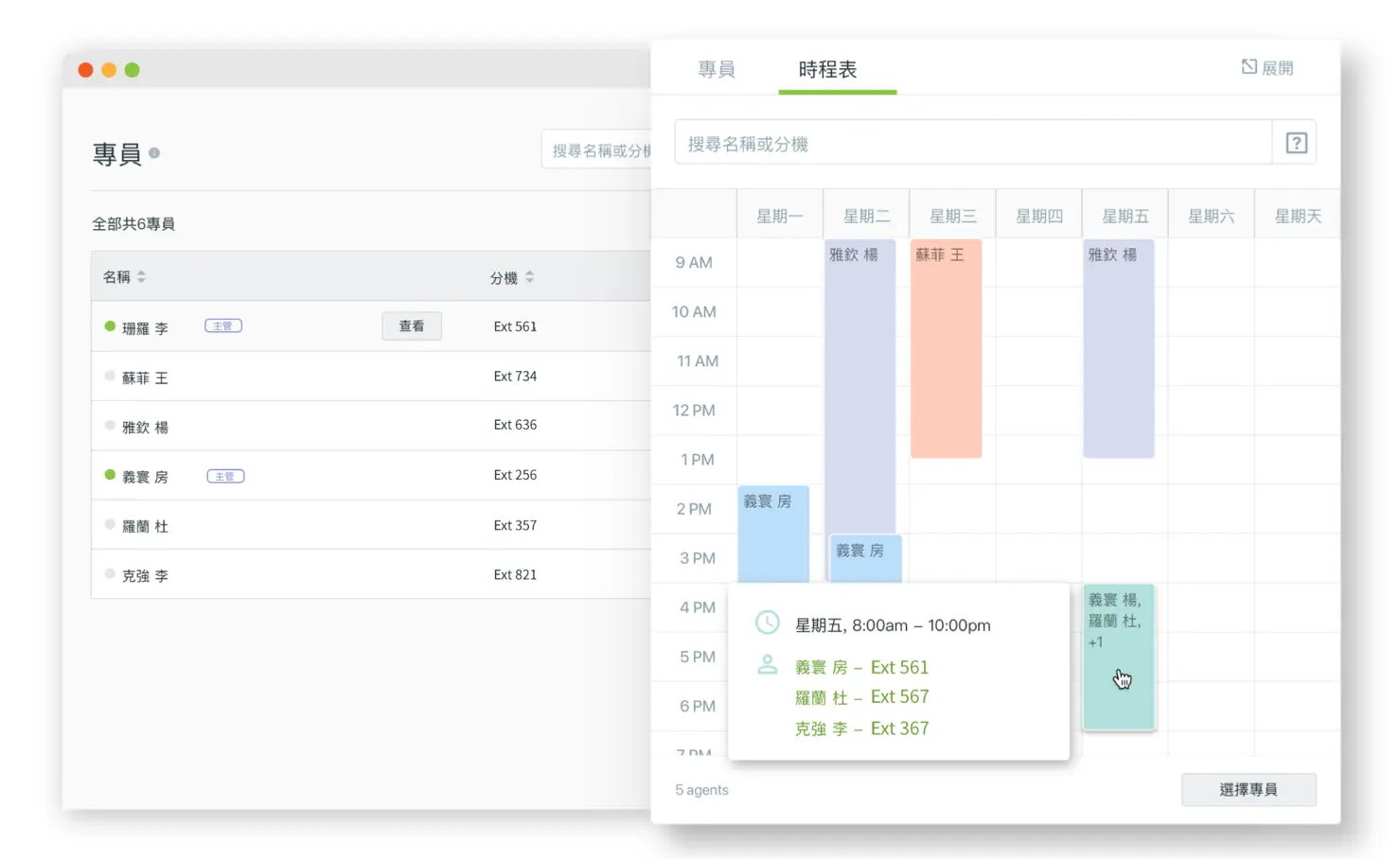This screenshot has height=860, width=1400.
Task: Click grey offline status dot for 蘇菲 王
Action: [110, 376]
